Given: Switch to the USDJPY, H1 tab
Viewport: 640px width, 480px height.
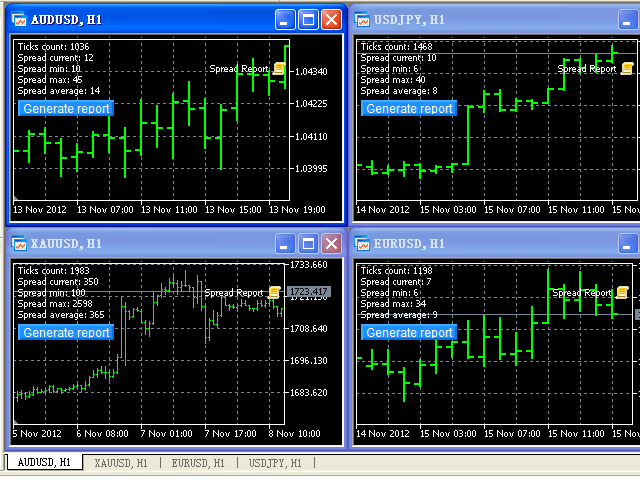Looking at the screenshot, I should point(276,463).
